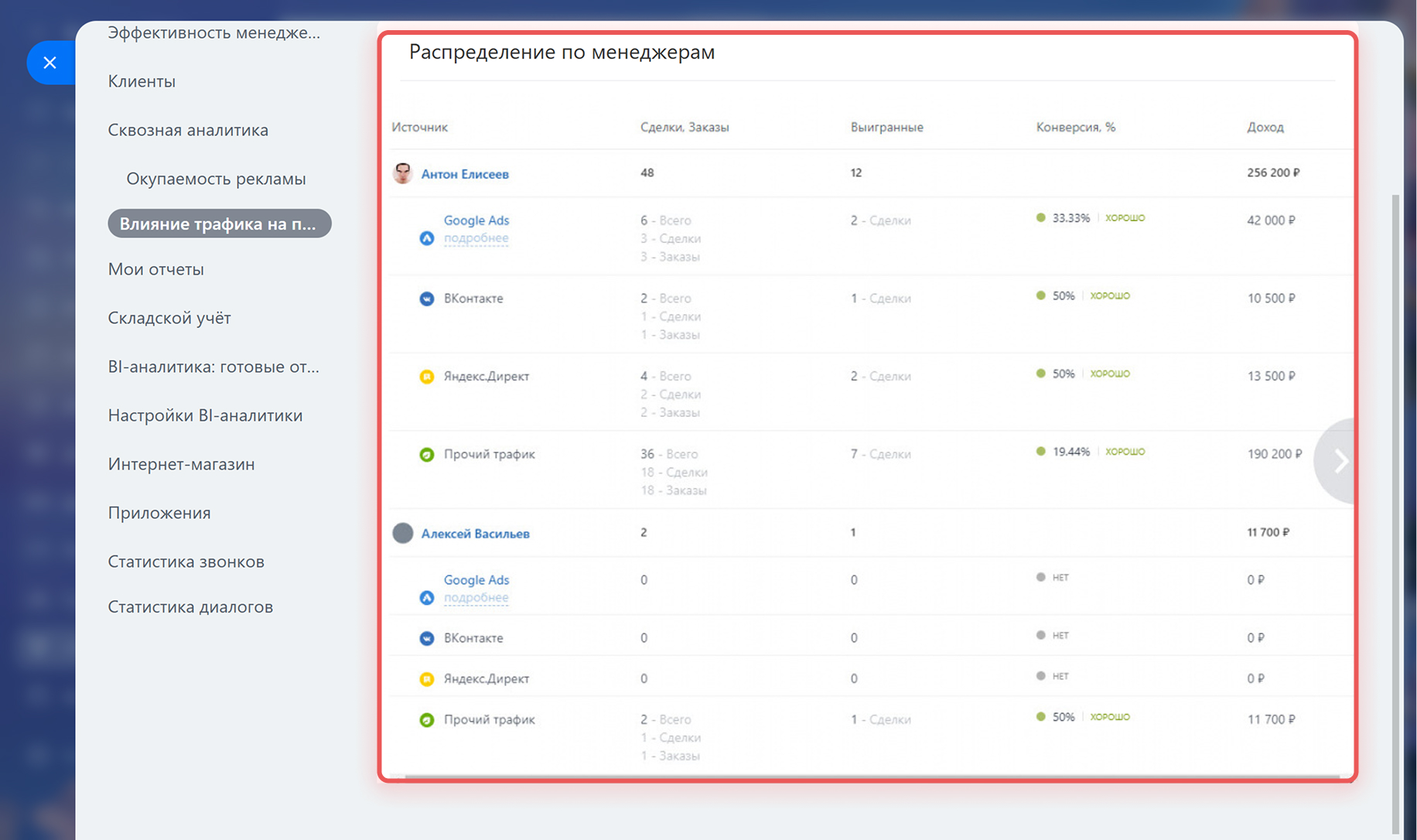Image resolution: width=1417 pixels, height=840 pixels.
Task: Click Google Ads icon under Антон Елисеев
Action: [x=426, y=238]
